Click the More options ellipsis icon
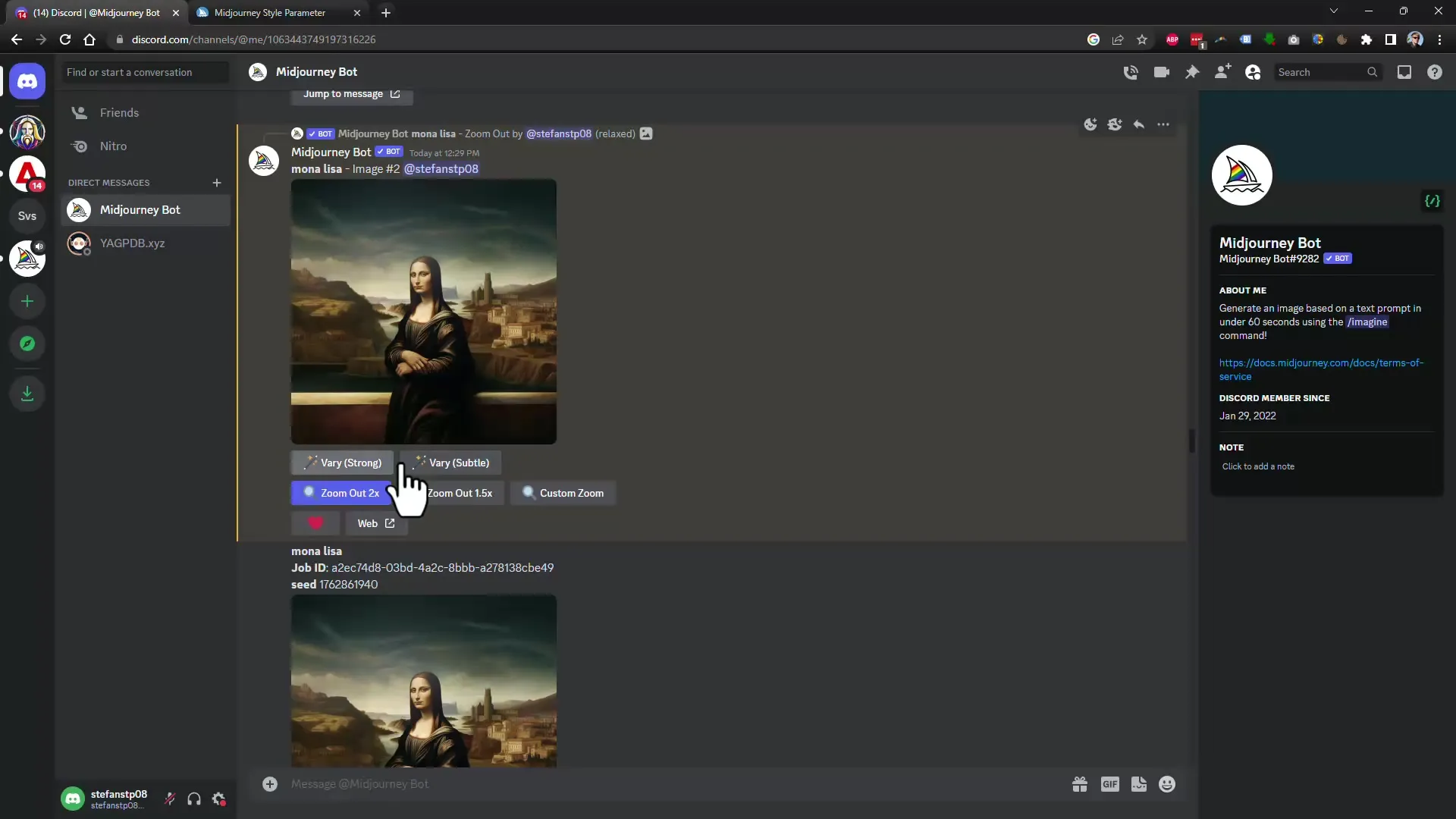Screen dimensions: 1456x819 [x=1163, y=124]
